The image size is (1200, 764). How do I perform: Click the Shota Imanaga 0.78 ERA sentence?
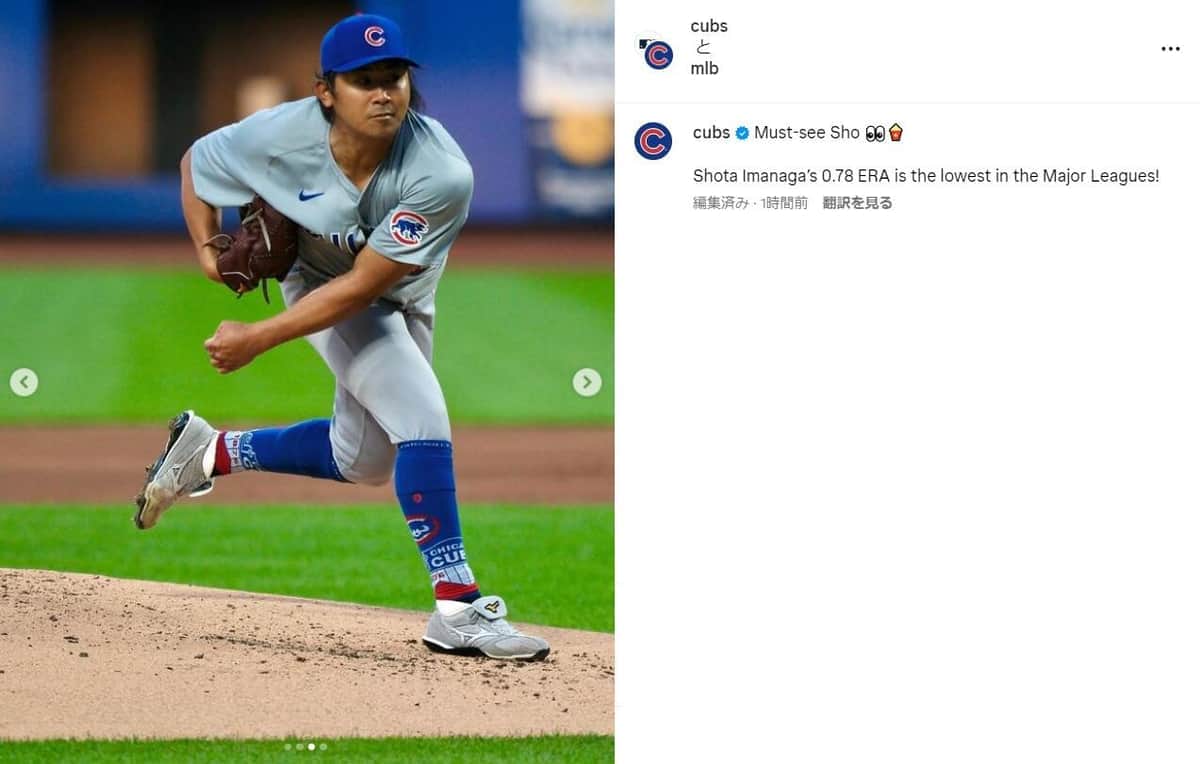[925, 176]
